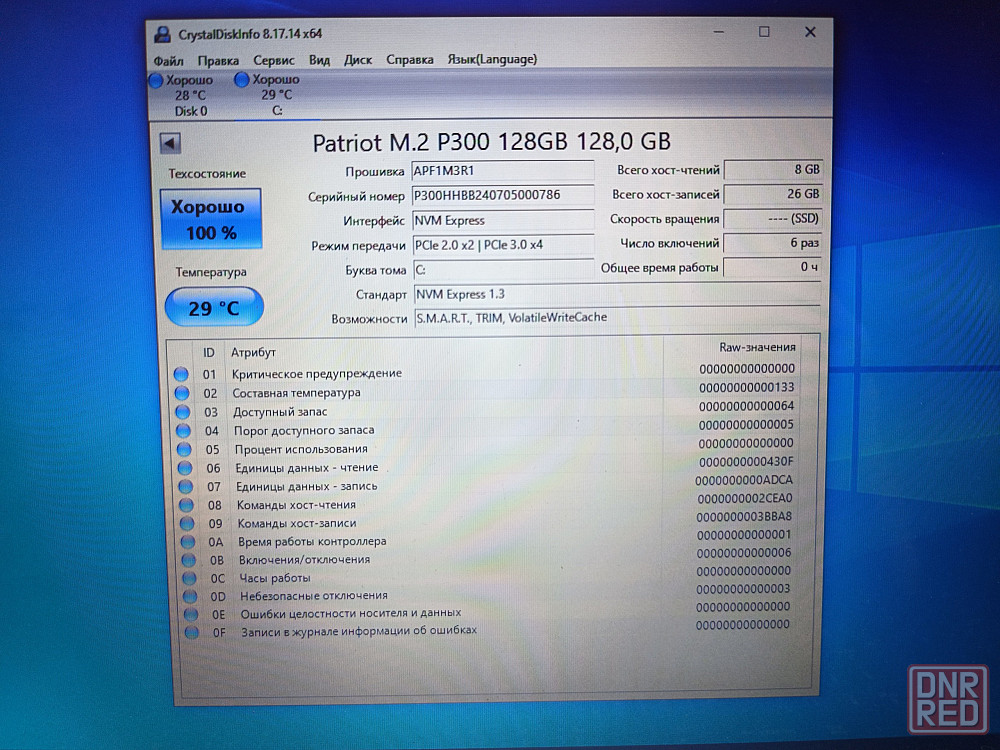The image size is (1000, 750).
Task: Click the status circle for attribute 04
Action: [x=183, y=430]
